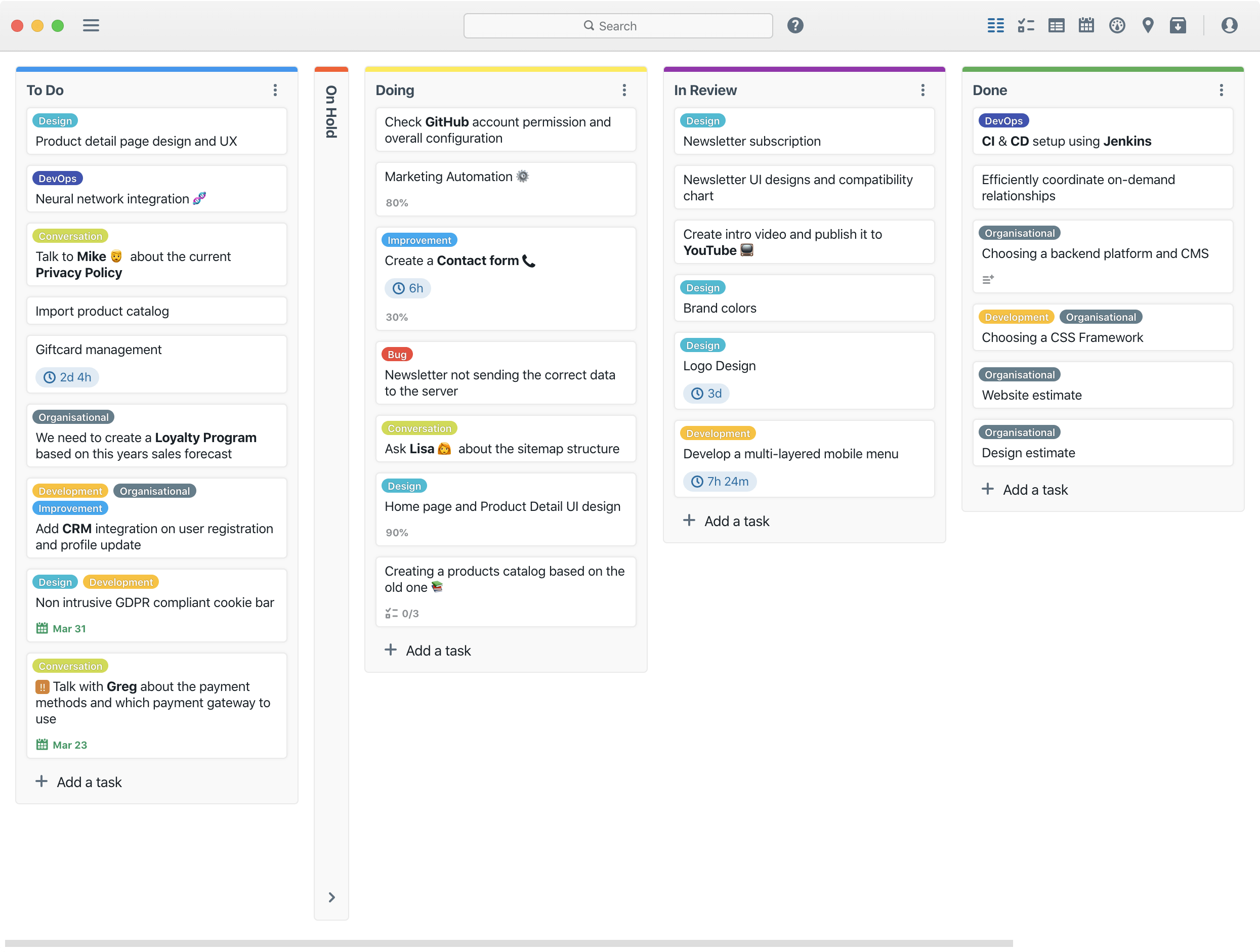
Task: Open the To Do column options menu
Action: [x=275, y=90]
